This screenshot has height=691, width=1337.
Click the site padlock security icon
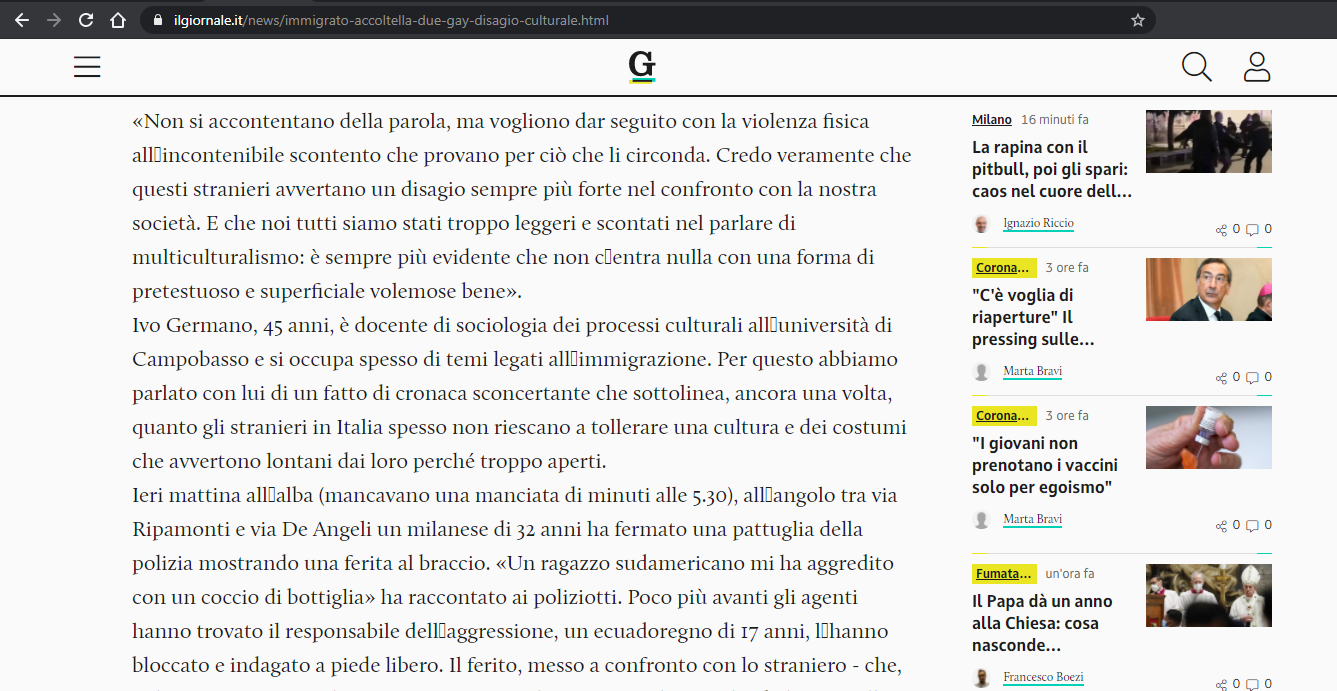[x=157, y=20]
